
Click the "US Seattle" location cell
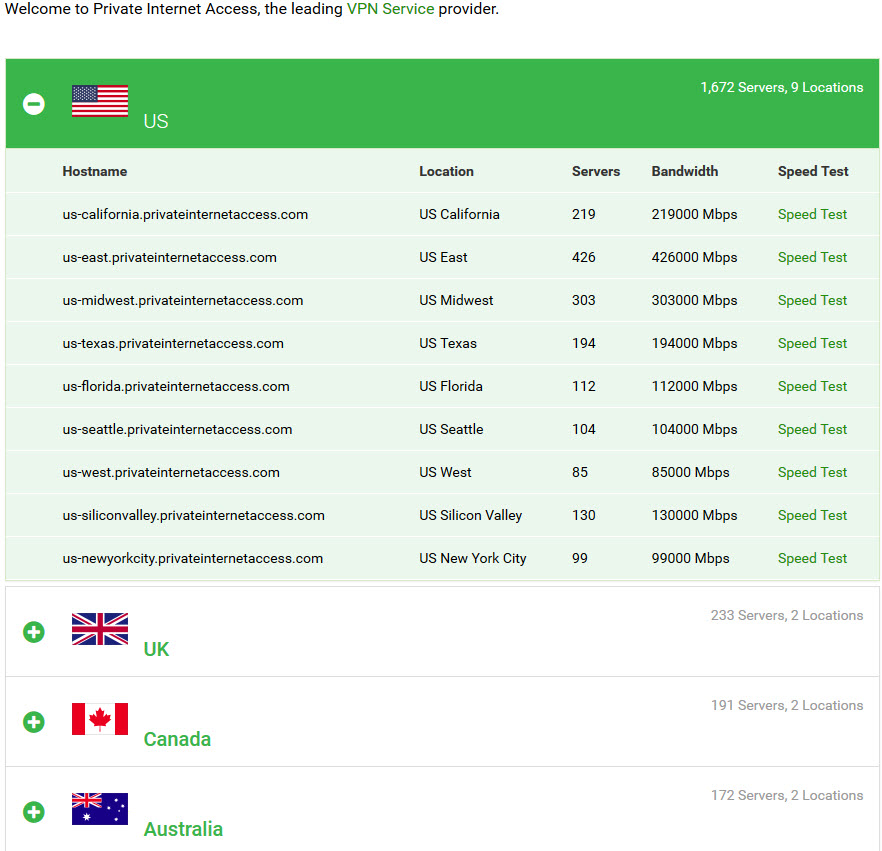coord(451,429)
